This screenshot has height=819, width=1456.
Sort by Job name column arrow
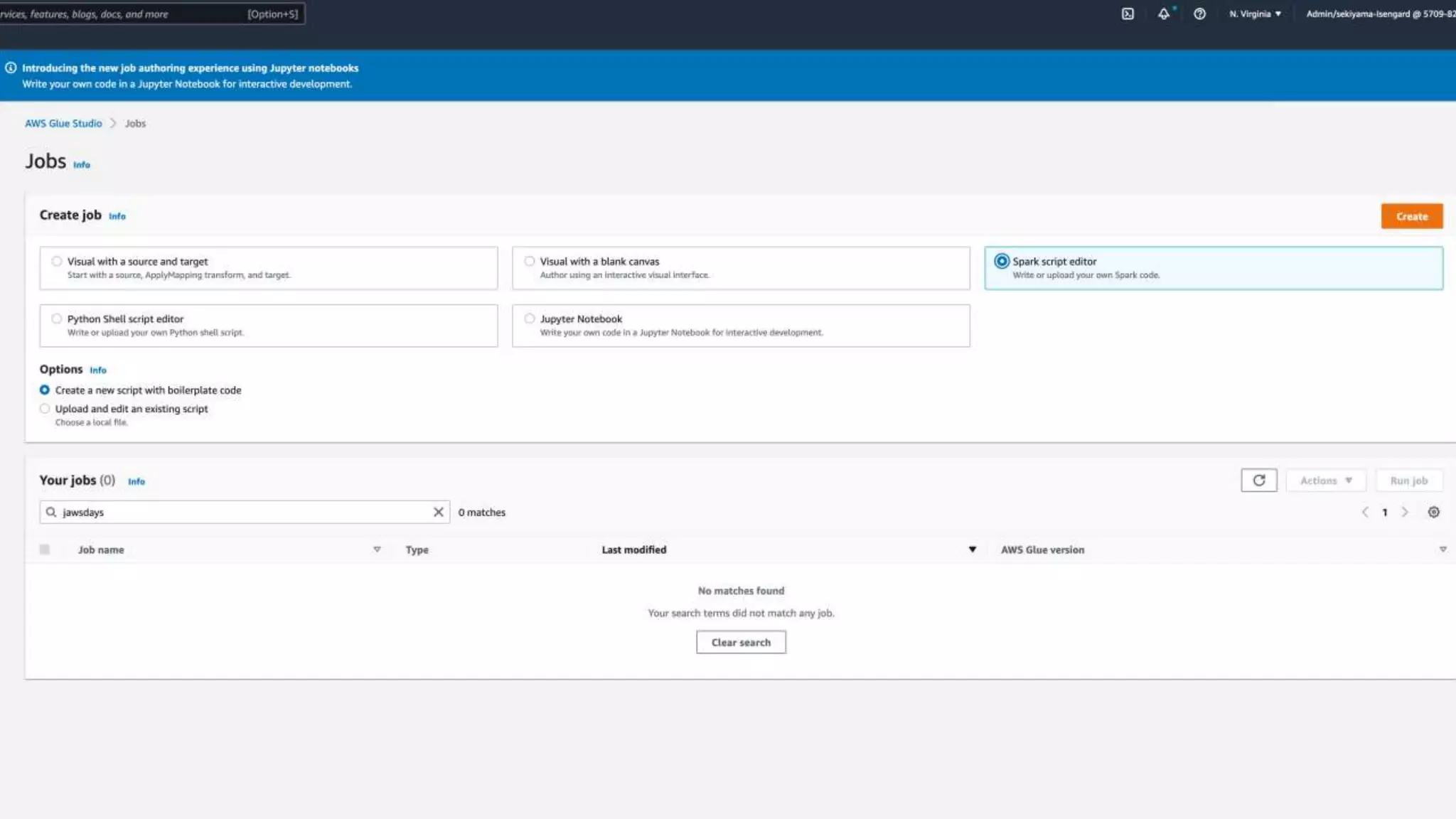point(377,550)
